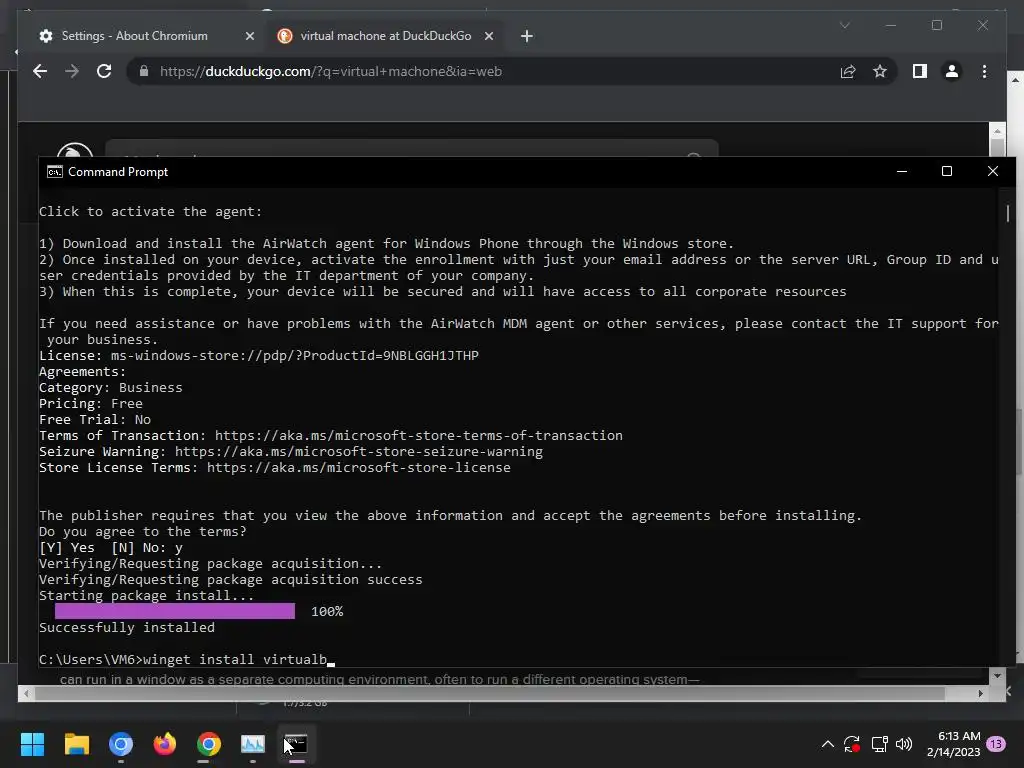The height and width of the screenshot is (768, 1024).
Task: Close the Settings - About Chromium tab
Action: [x=249, y=37]
